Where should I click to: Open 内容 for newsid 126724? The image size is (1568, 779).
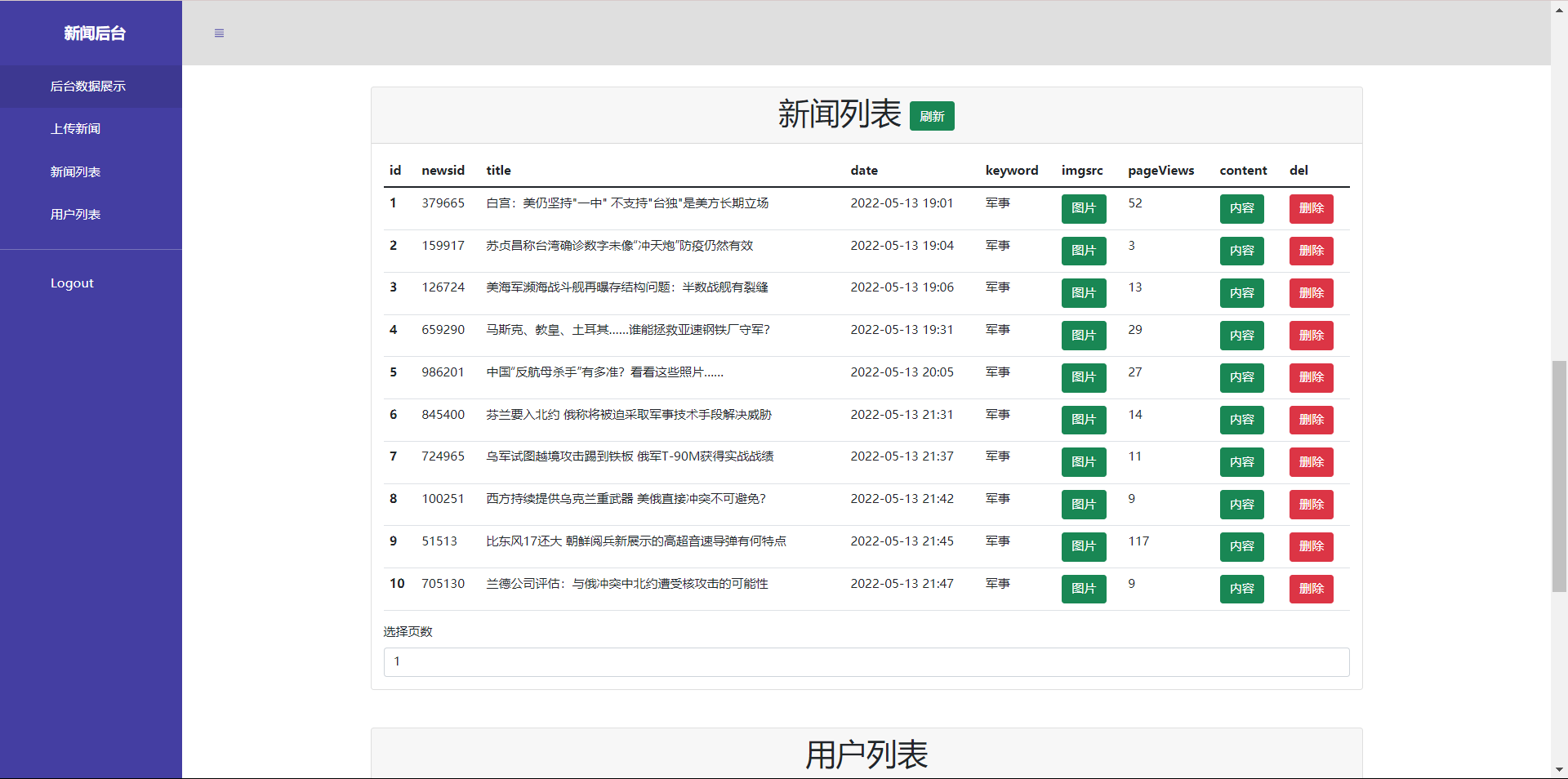[1242, 293]
